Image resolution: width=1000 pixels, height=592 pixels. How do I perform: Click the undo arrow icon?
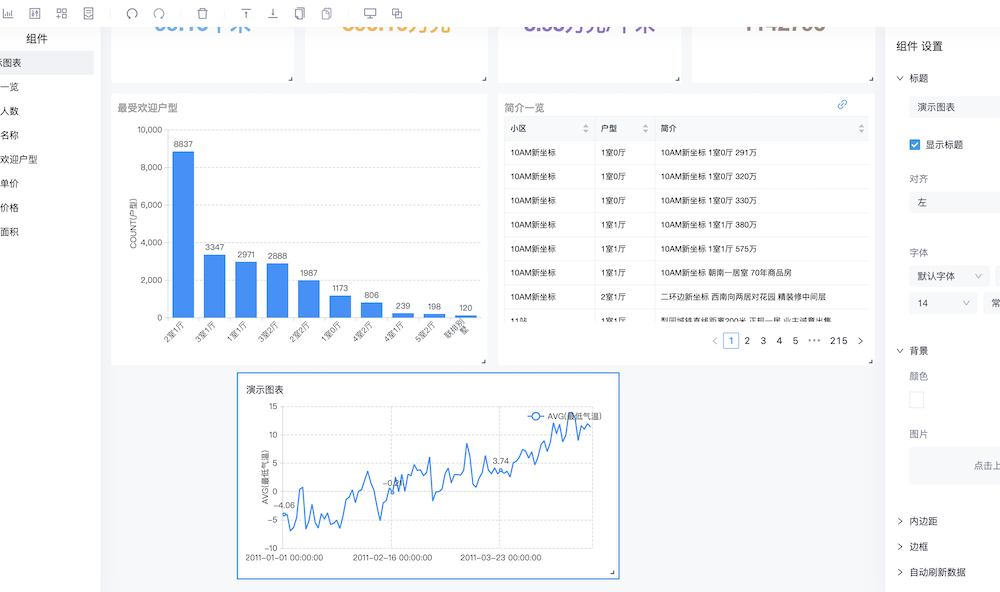[132, 14]
